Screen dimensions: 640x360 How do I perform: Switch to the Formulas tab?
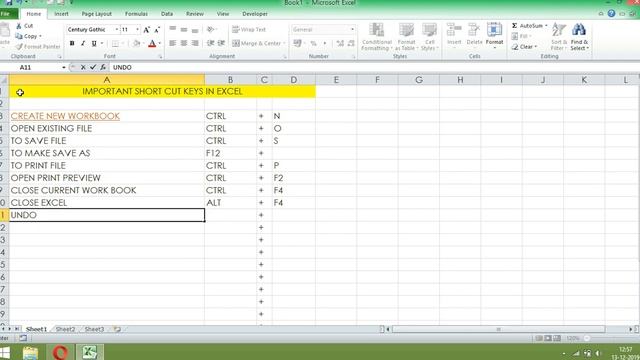tap(136, 14)
